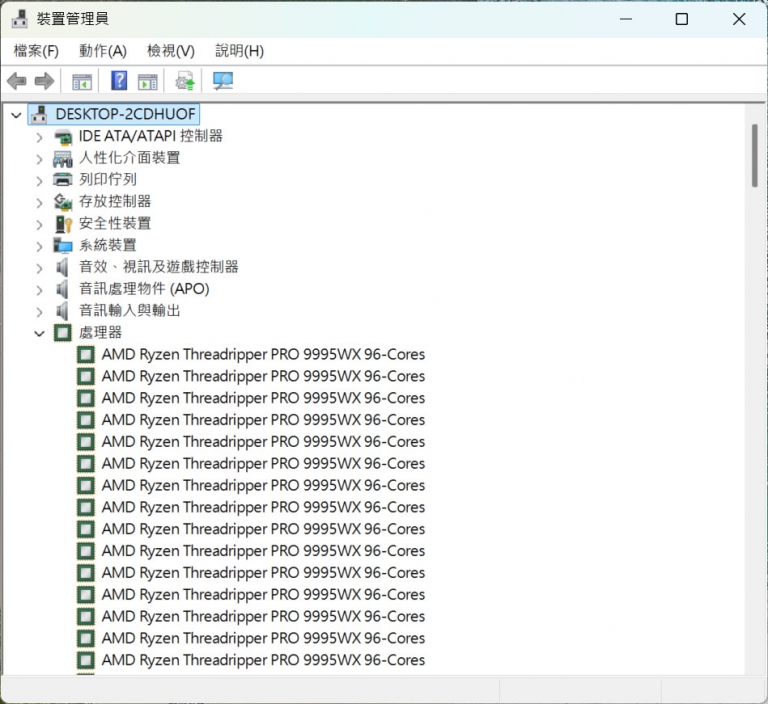Click the Forward arrow toolbar icon
This screenshot has height=704, width=768.
point(44,81)
